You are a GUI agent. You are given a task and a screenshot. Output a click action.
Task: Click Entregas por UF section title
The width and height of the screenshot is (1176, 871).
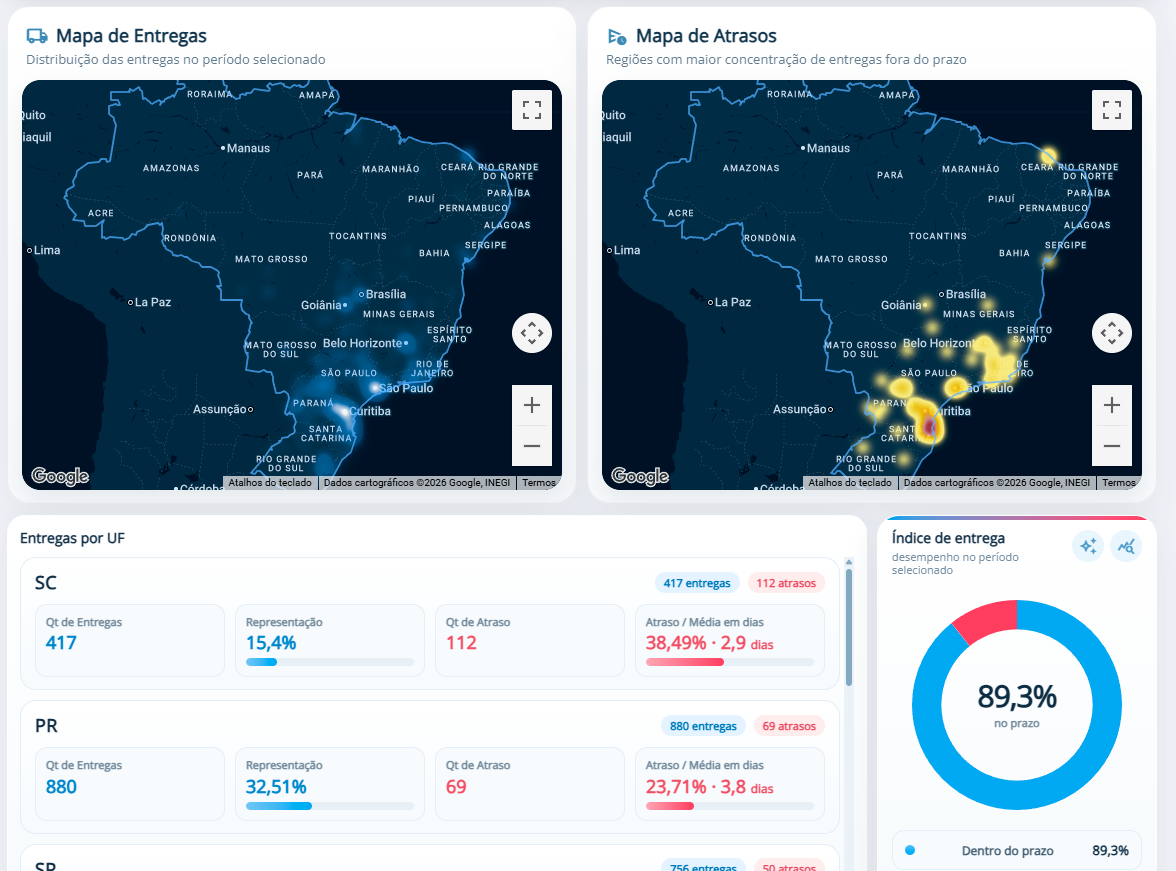(x=72, y=538)
